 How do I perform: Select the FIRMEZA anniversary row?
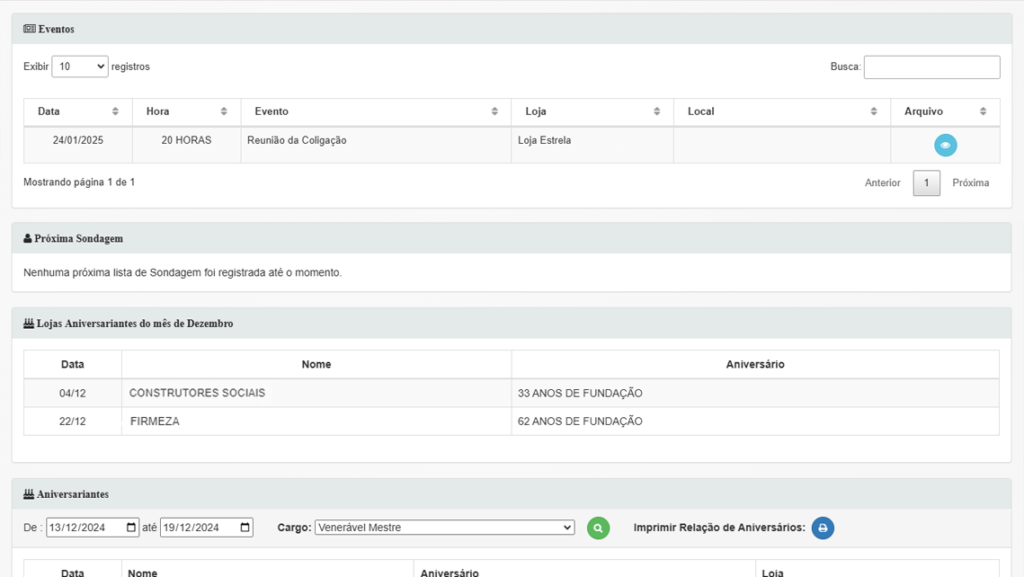tap(155, 422)
